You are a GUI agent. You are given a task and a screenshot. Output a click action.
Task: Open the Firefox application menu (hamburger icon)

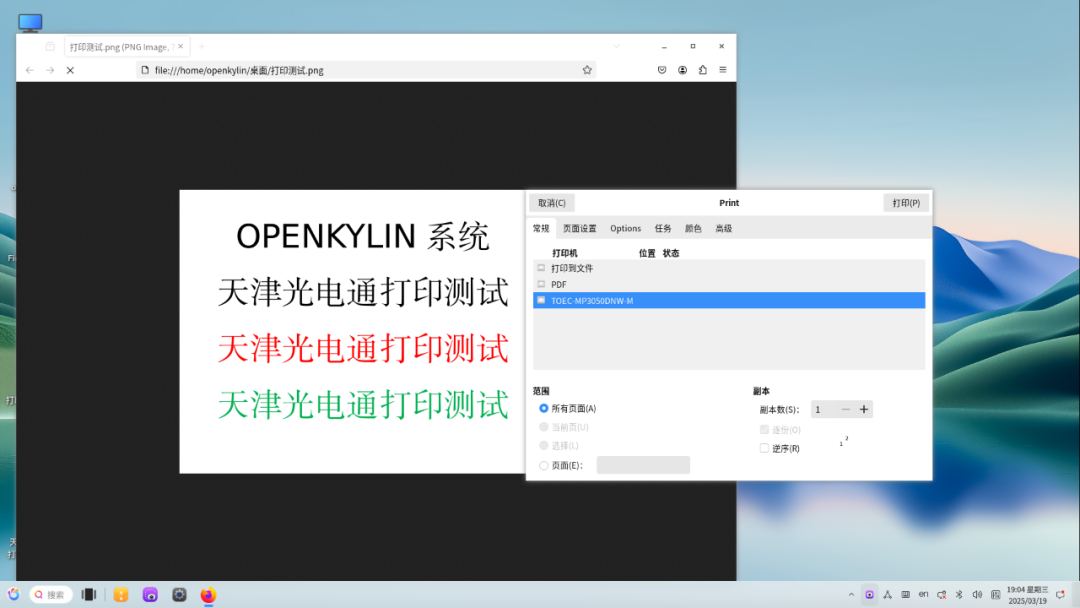tap(721, 70)
